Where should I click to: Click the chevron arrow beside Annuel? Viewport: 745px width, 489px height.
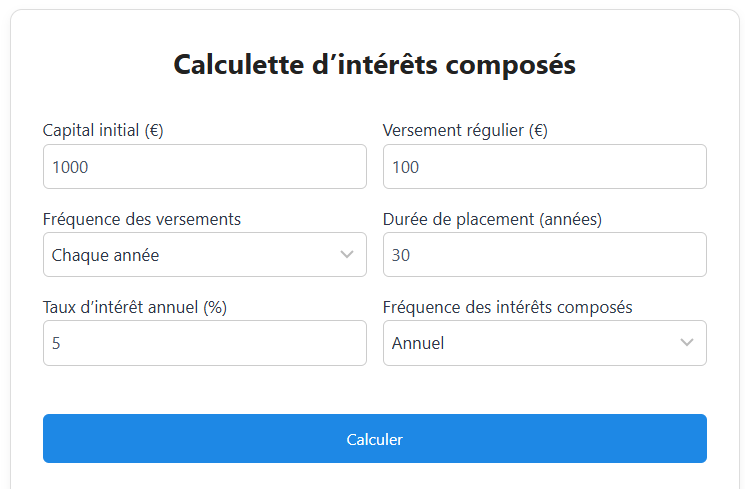pos(687,343)
